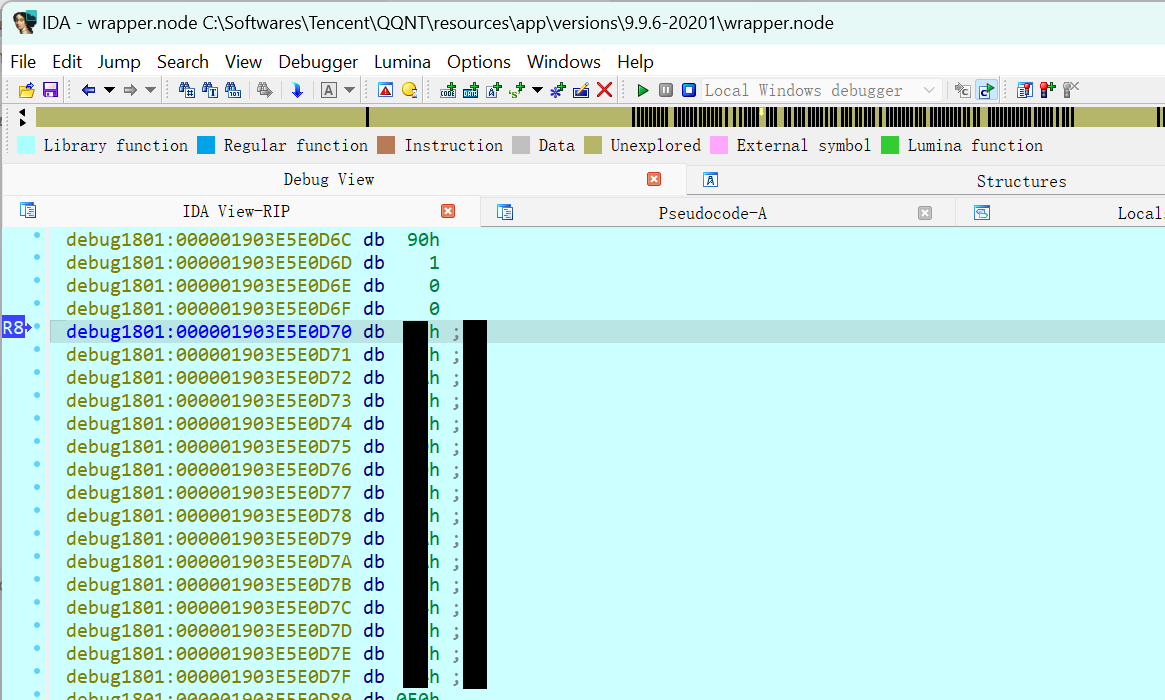Screen dimensions: 1165x700
Task: Expand the dropdown beside the A icon
Action: tap(349, 91)
